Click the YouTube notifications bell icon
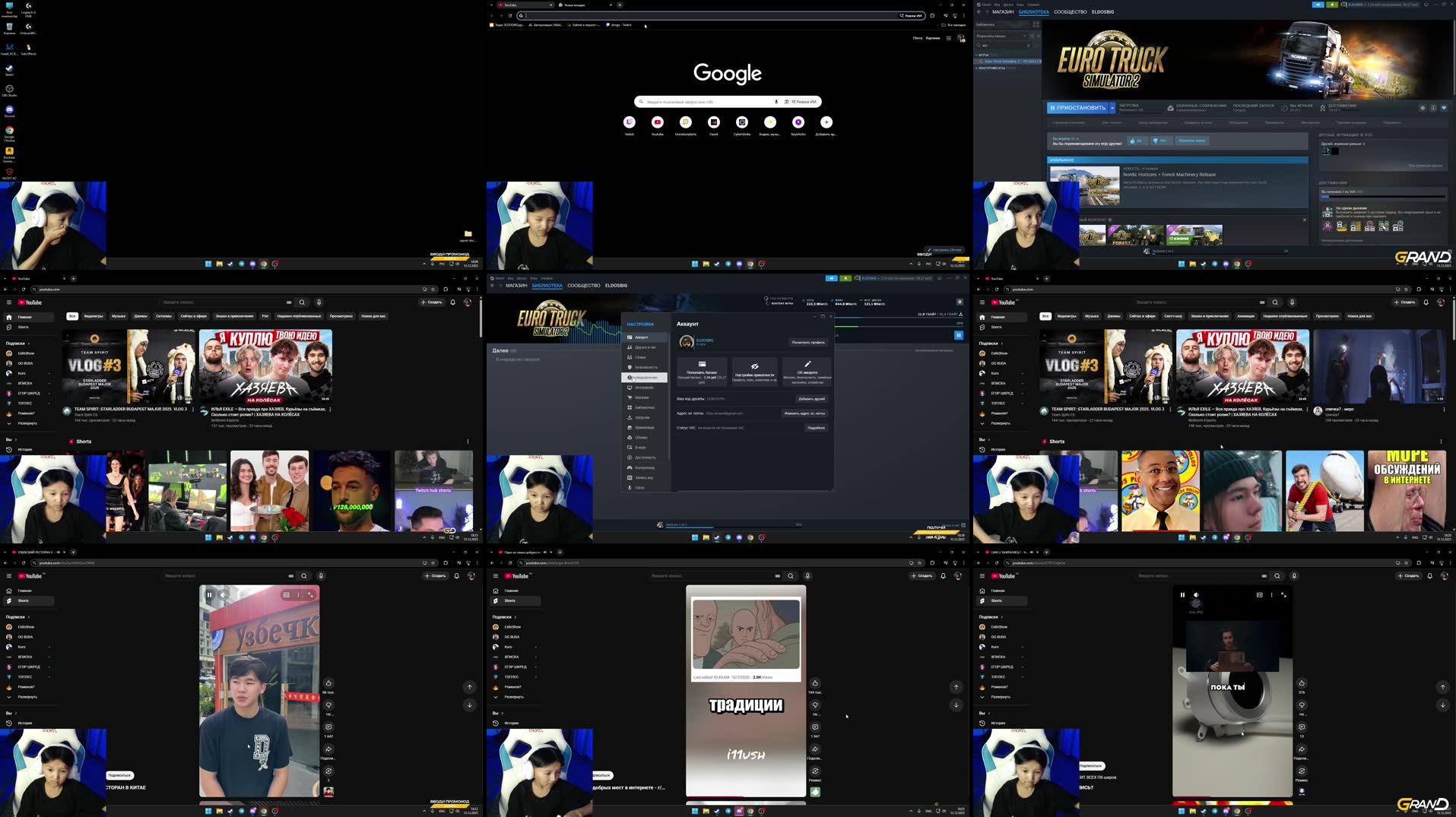 455,302
